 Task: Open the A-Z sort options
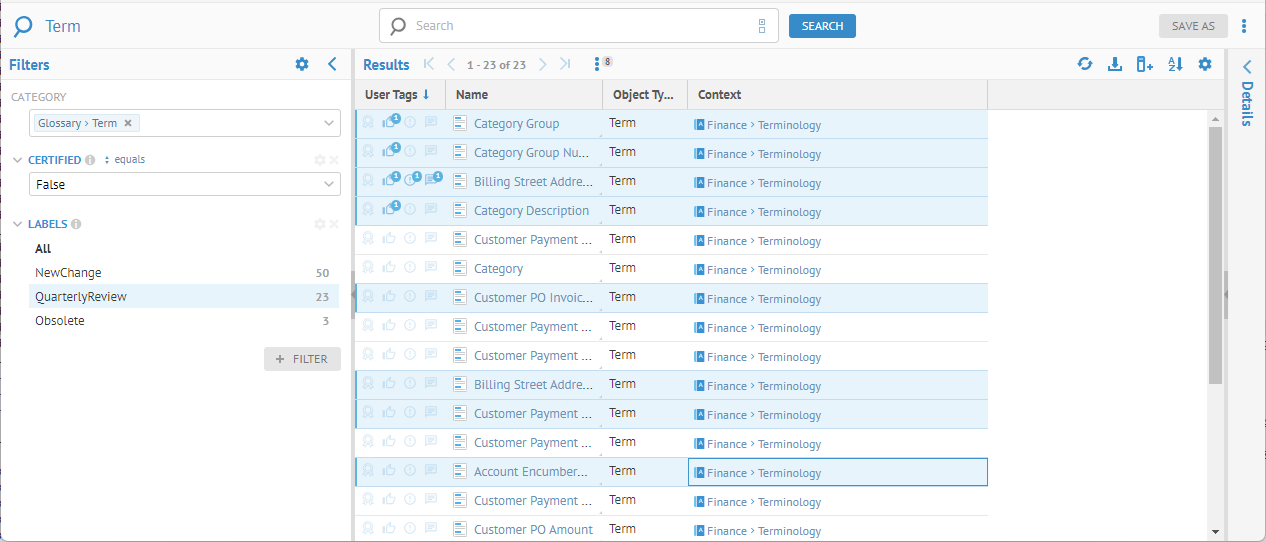[1175, 65]
